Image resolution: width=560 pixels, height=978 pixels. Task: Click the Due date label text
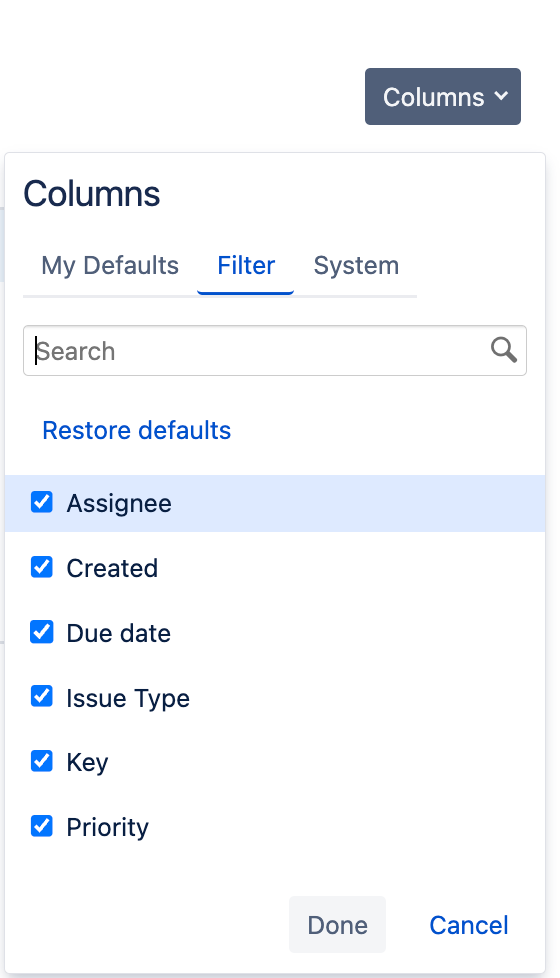click(x=118, y=633)
